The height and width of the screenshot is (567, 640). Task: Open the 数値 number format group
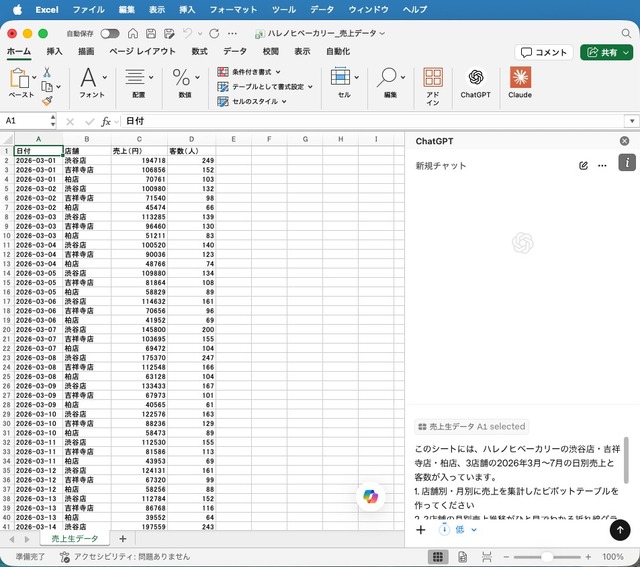tap(185, 83)
